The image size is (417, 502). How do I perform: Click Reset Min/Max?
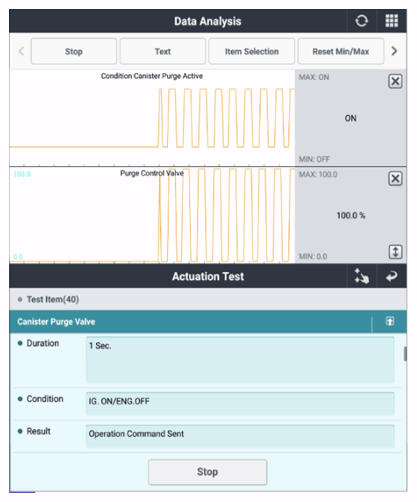341,51
